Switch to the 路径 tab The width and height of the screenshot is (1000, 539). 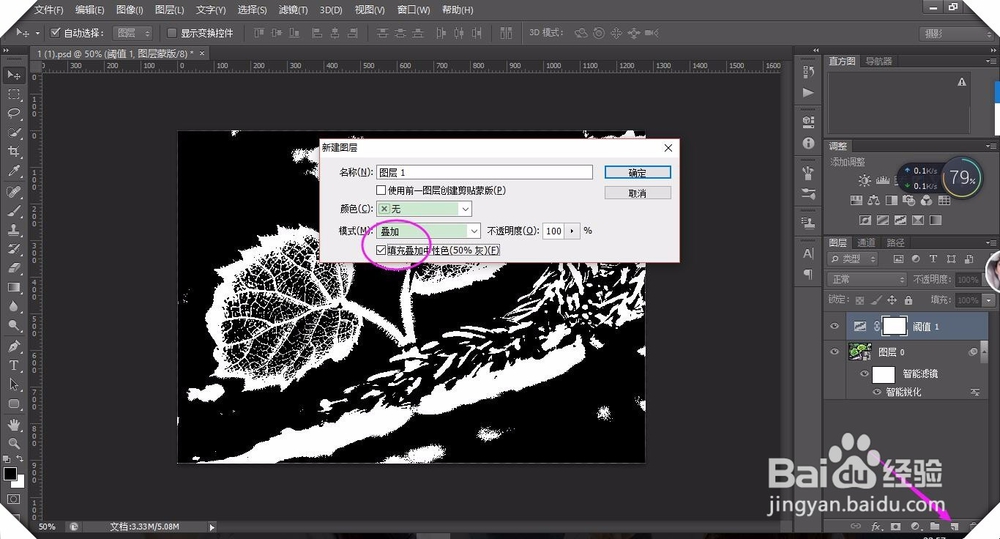coord(895,243)
